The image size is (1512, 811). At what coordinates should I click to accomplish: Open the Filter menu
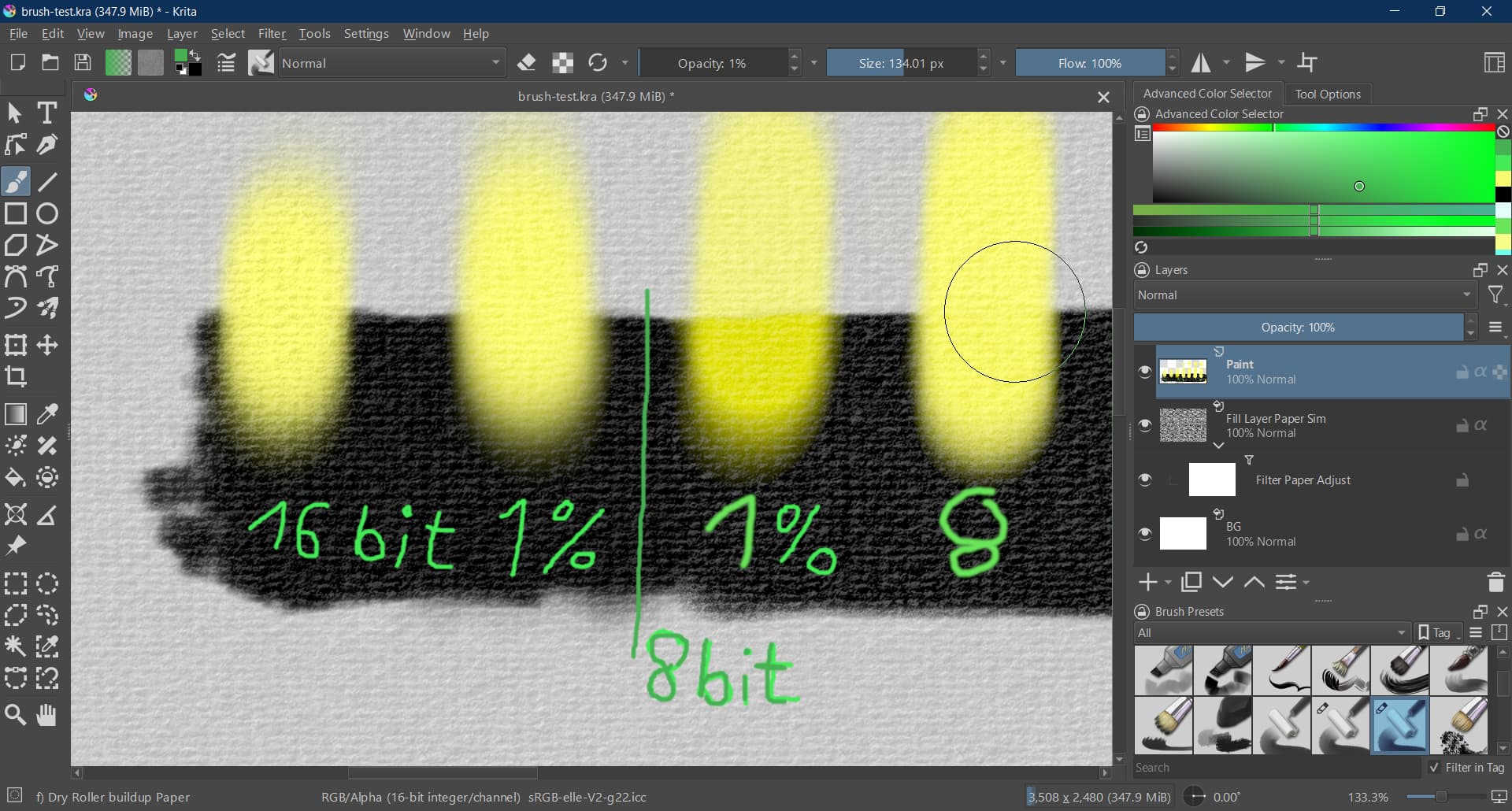point(272,34)
